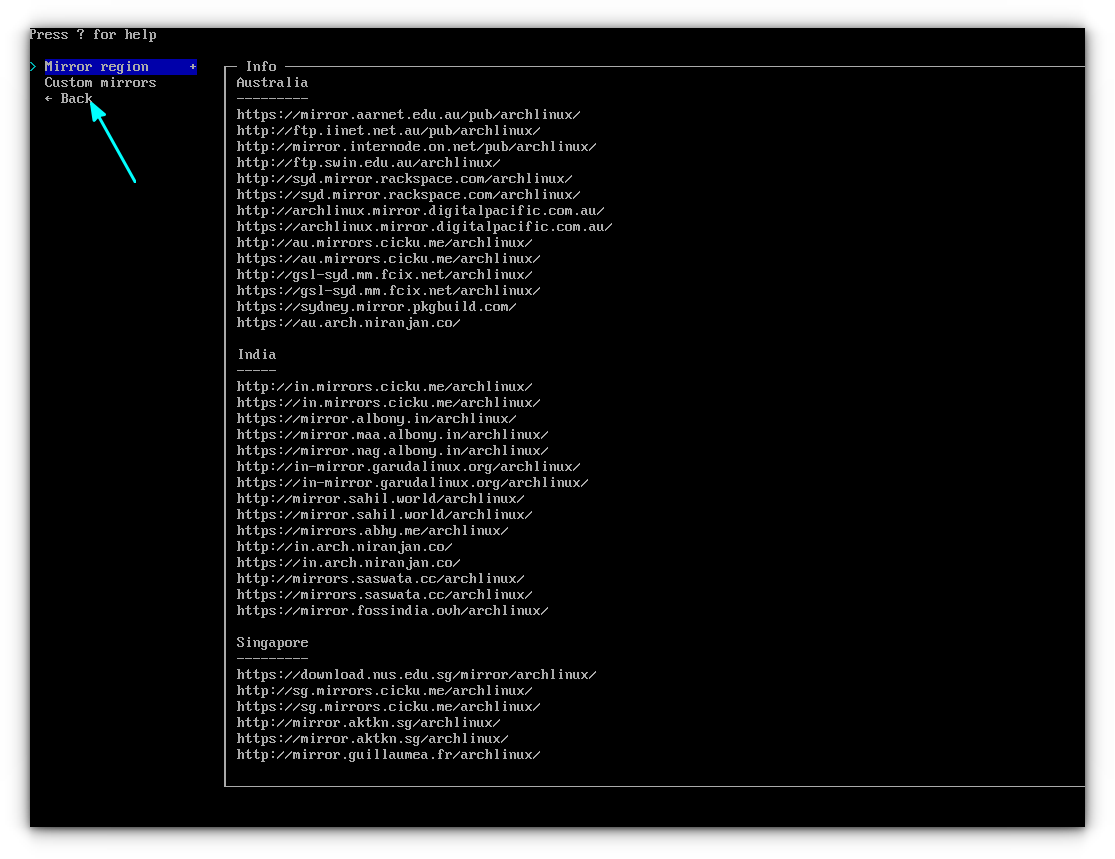This screenshot has height=859, width=1115.
Task: Click the download.nus.edu.sg Singapore mirror
Action: click(x=415, y=674)
